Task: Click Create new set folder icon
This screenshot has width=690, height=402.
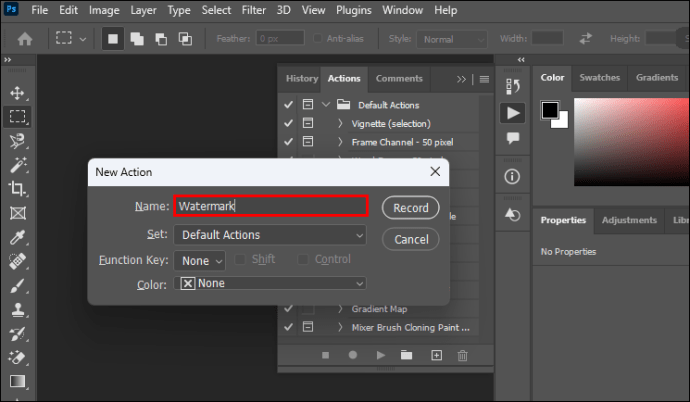Action: coord(407,355)
